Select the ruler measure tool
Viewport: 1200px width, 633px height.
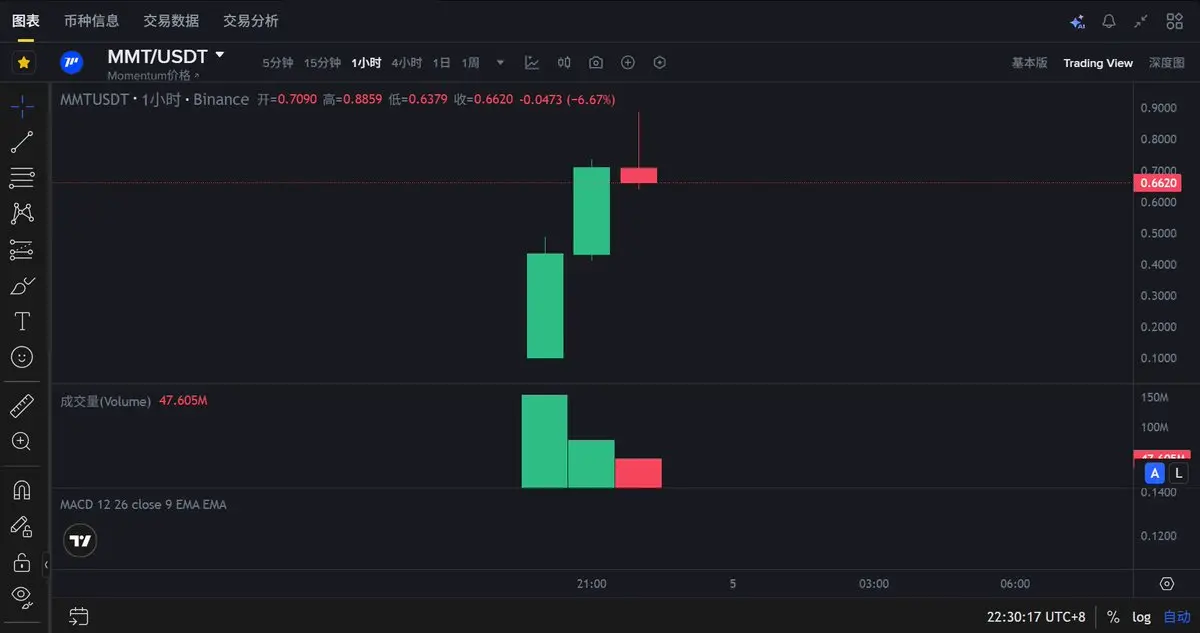(x=22, y=406)
